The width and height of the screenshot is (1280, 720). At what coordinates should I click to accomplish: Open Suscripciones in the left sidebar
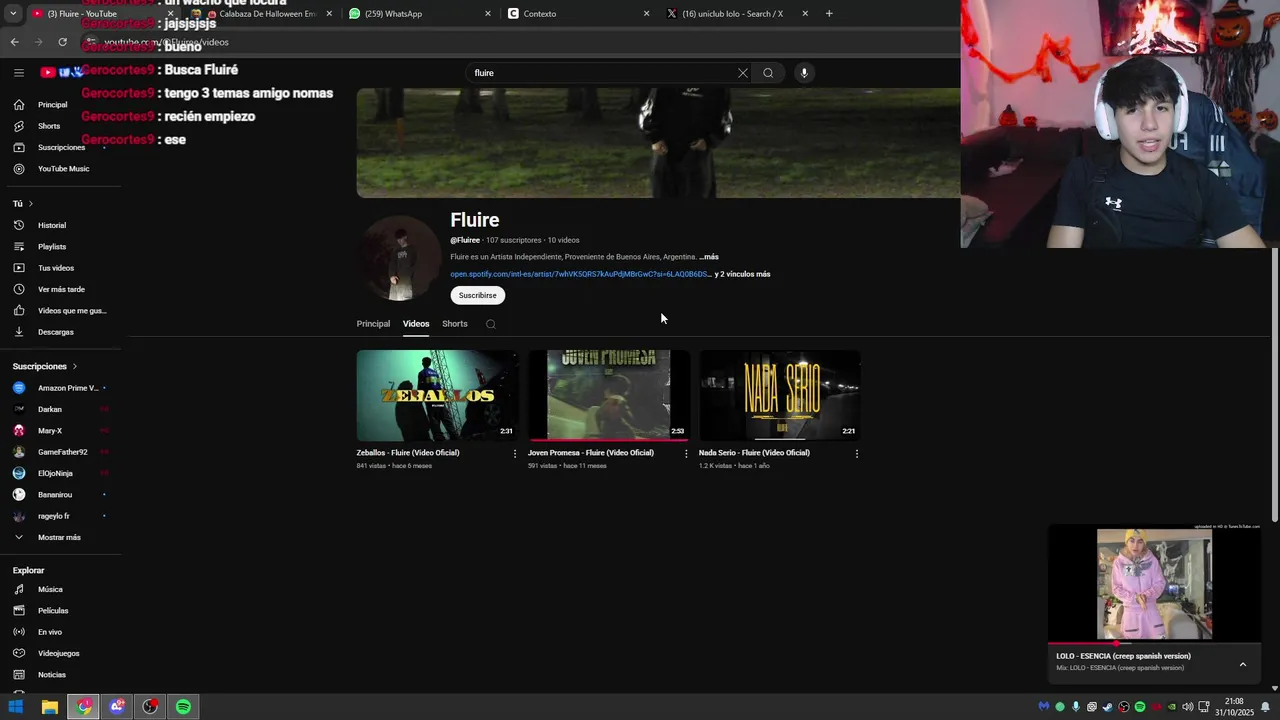pos(61,147)
